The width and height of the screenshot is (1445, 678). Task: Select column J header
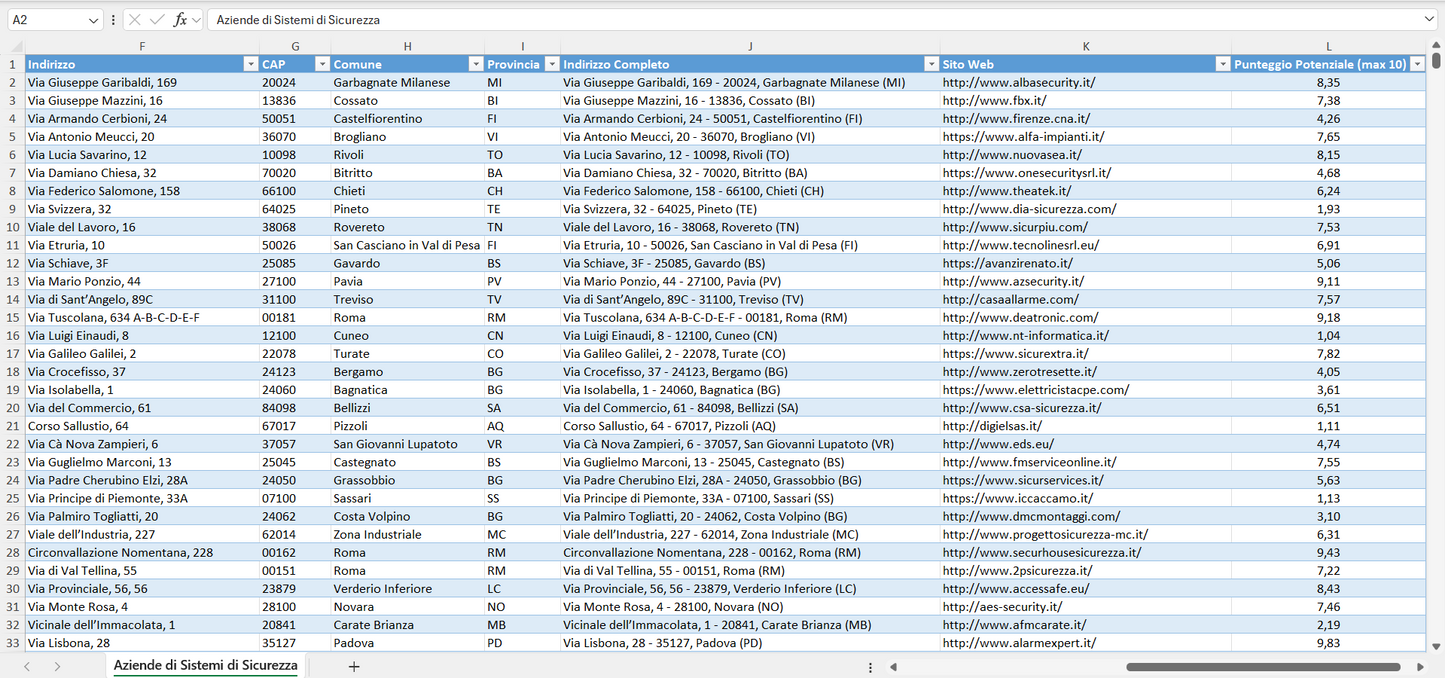pos(750,46)
